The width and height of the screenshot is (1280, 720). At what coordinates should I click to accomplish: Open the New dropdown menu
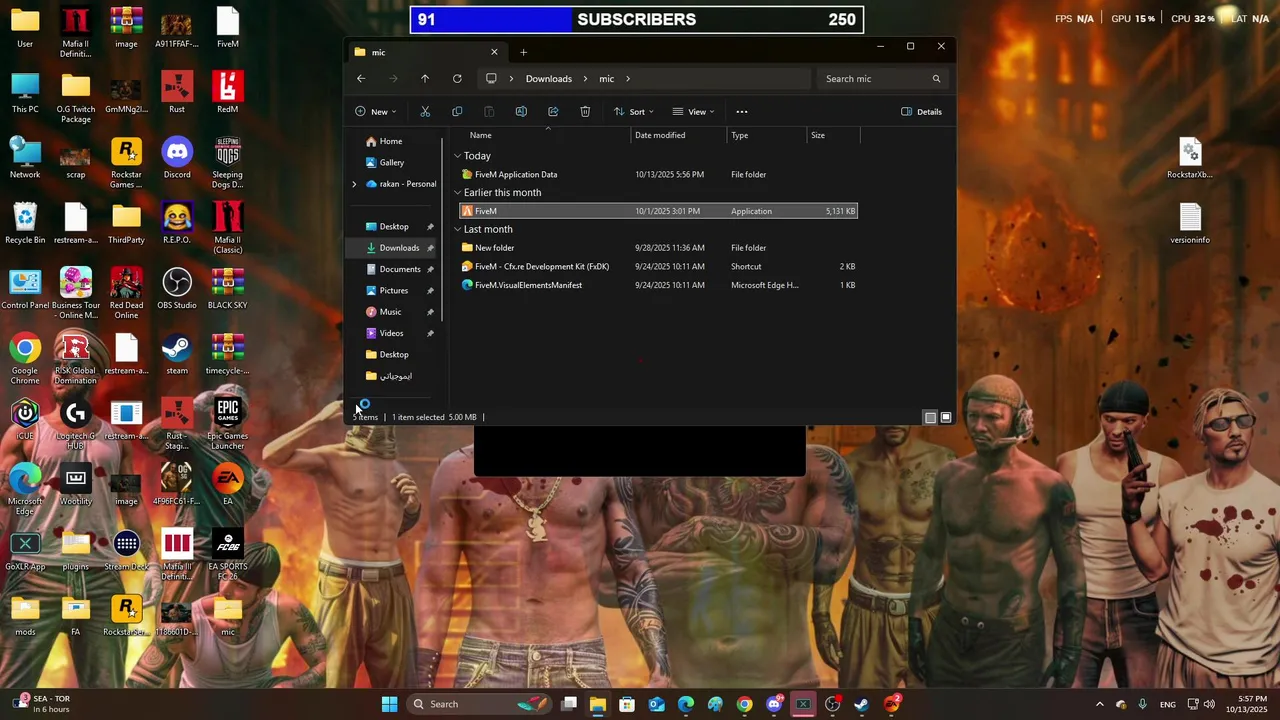[x=376, y=112]
